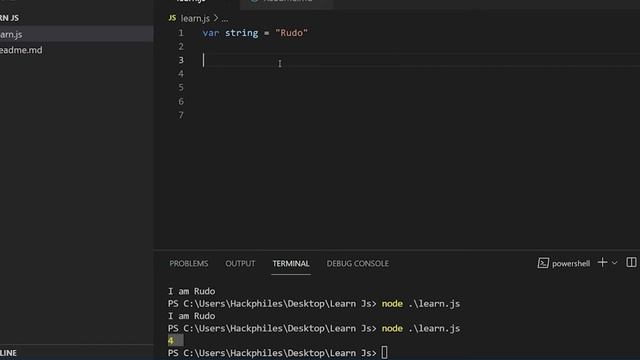Select the TERMINAL panel tab
The width and height of the screenshot is (640, 360).
[291, 263]
